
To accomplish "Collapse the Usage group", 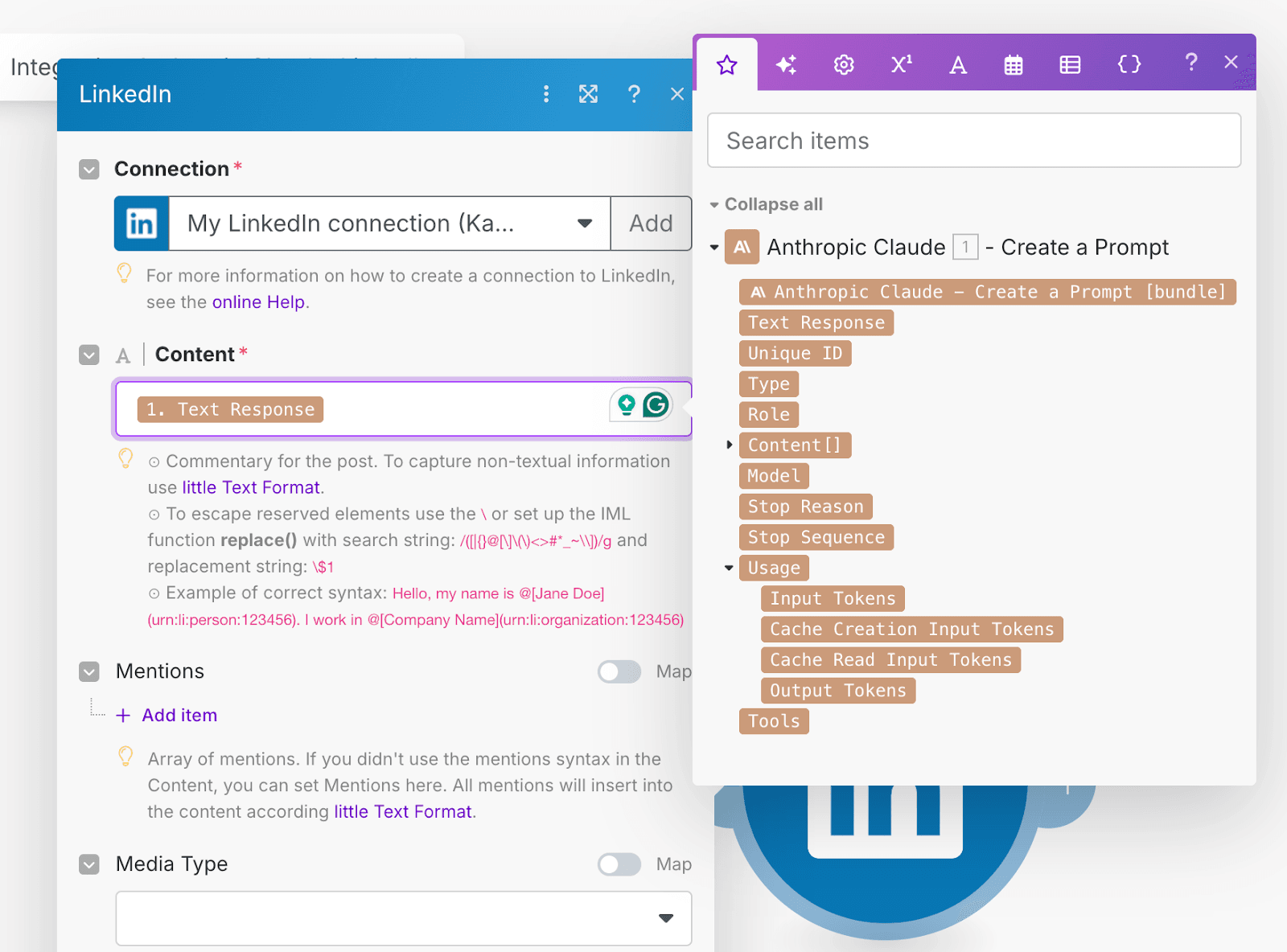I will 729,568.
